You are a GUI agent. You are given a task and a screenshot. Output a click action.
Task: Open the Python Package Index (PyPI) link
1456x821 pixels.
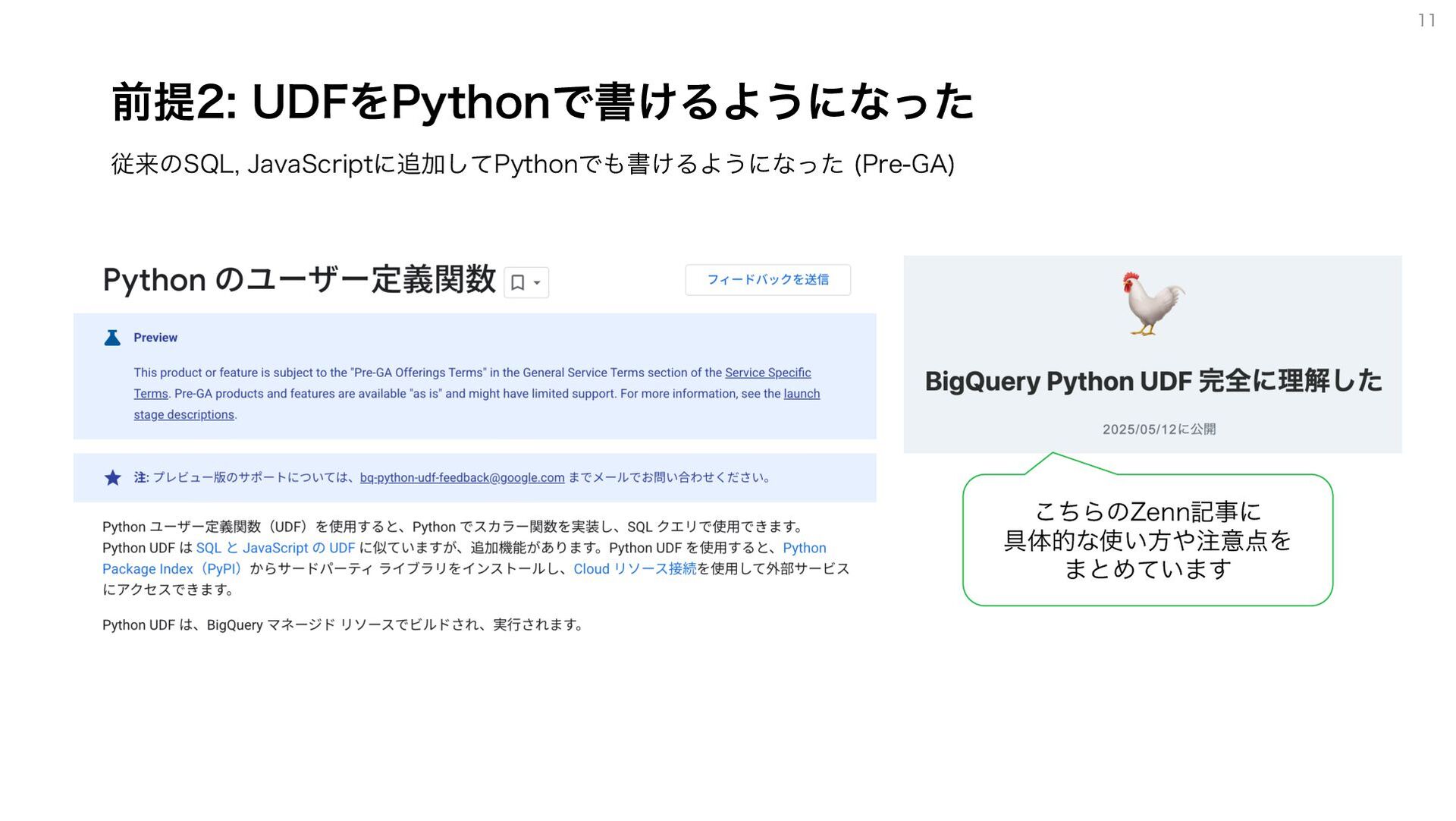coord(464,558)
